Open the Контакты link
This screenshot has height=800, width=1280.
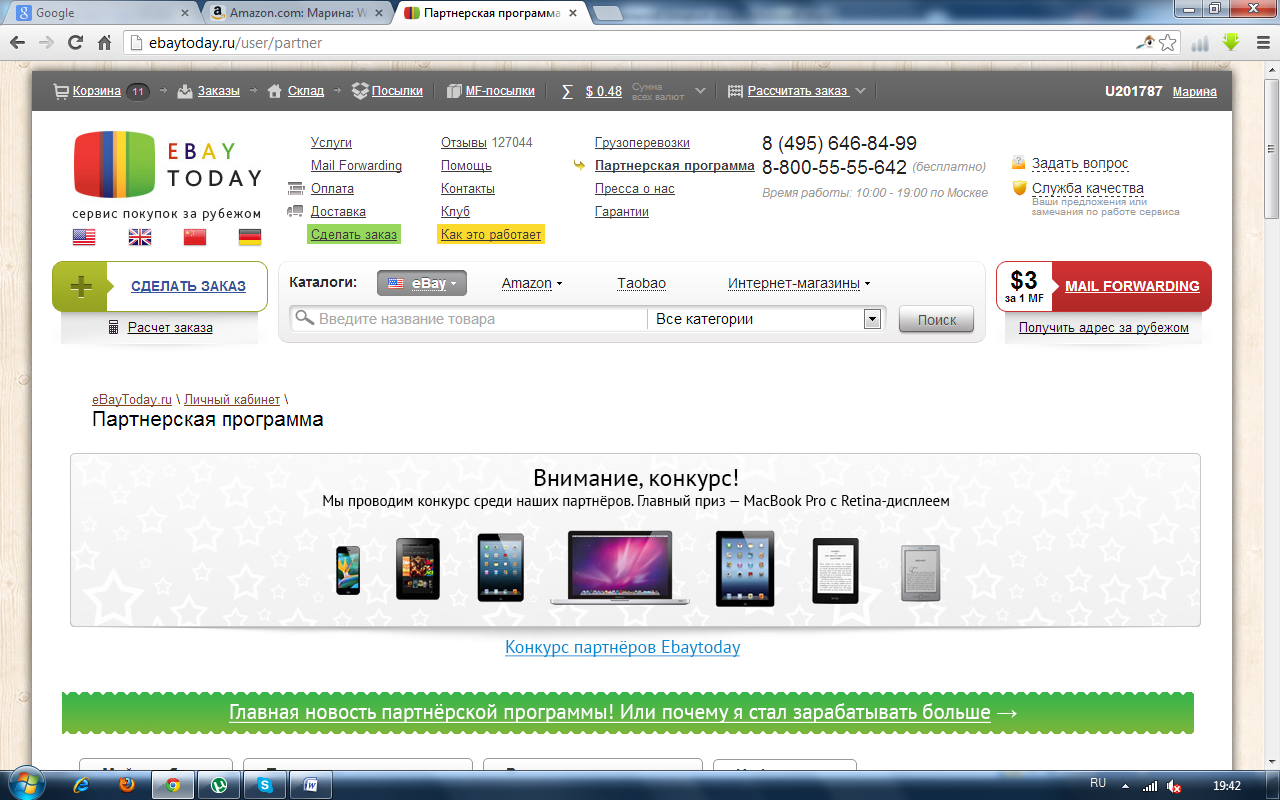click(468, 189)
